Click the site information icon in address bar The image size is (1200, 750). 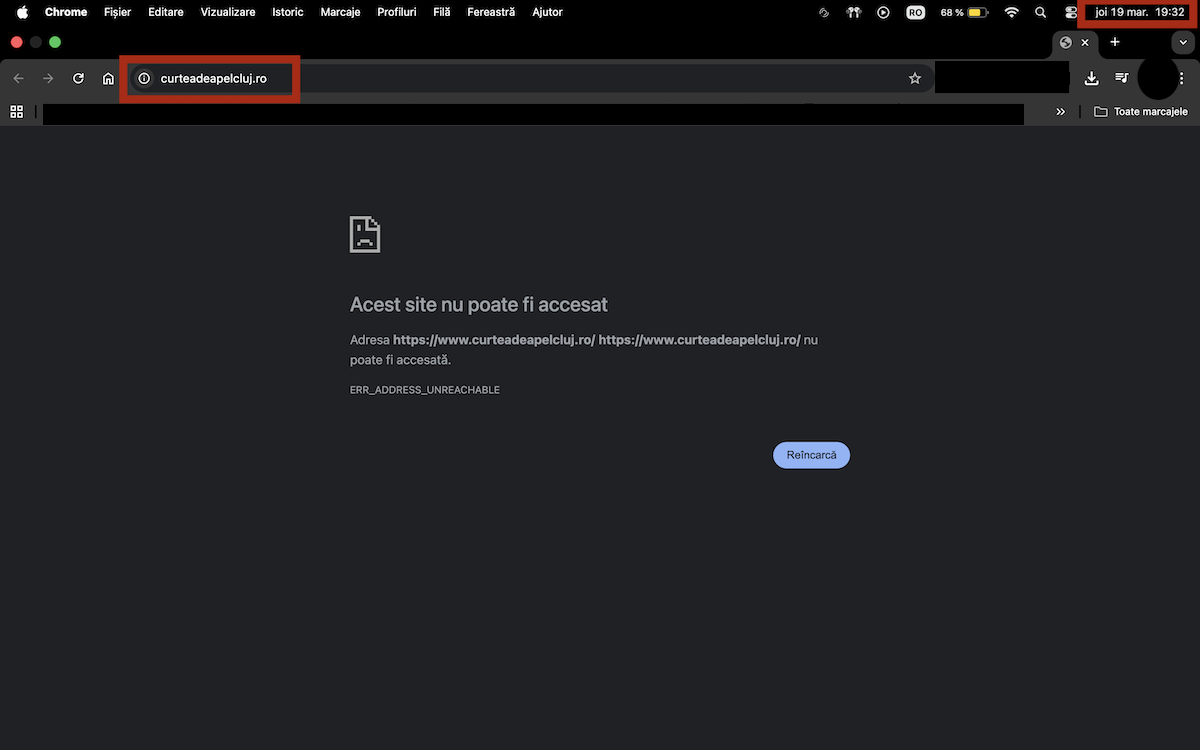coord(144,78)
